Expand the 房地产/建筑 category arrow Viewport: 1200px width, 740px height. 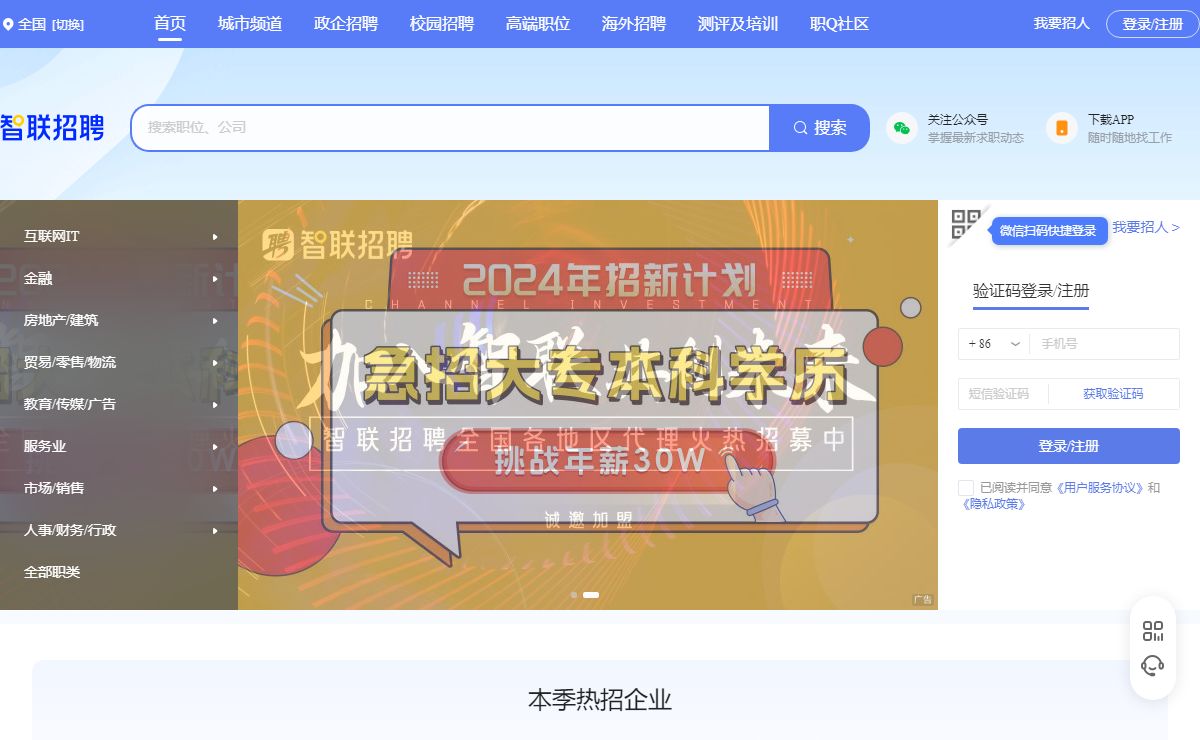215,321
